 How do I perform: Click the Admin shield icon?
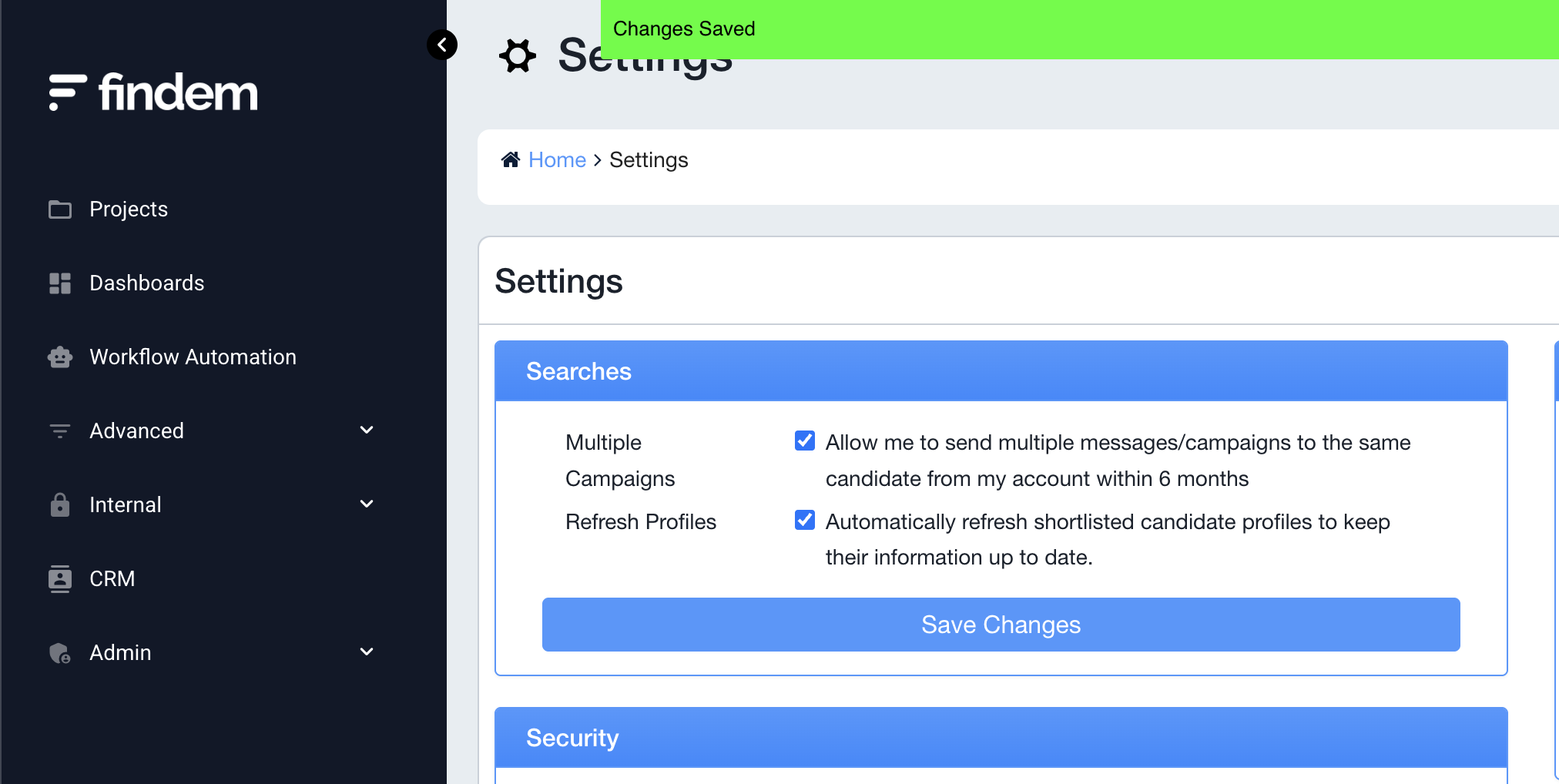pos(60,653)
